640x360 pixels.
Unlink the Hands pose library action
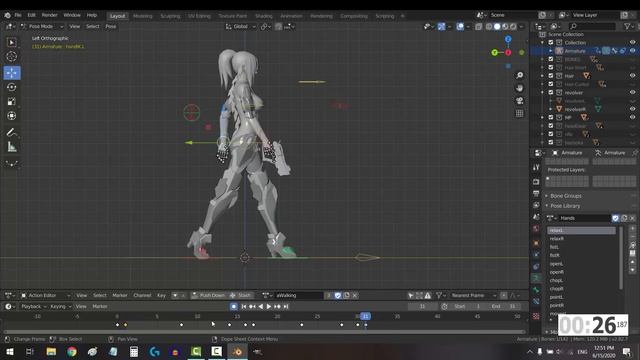point(632,218)
